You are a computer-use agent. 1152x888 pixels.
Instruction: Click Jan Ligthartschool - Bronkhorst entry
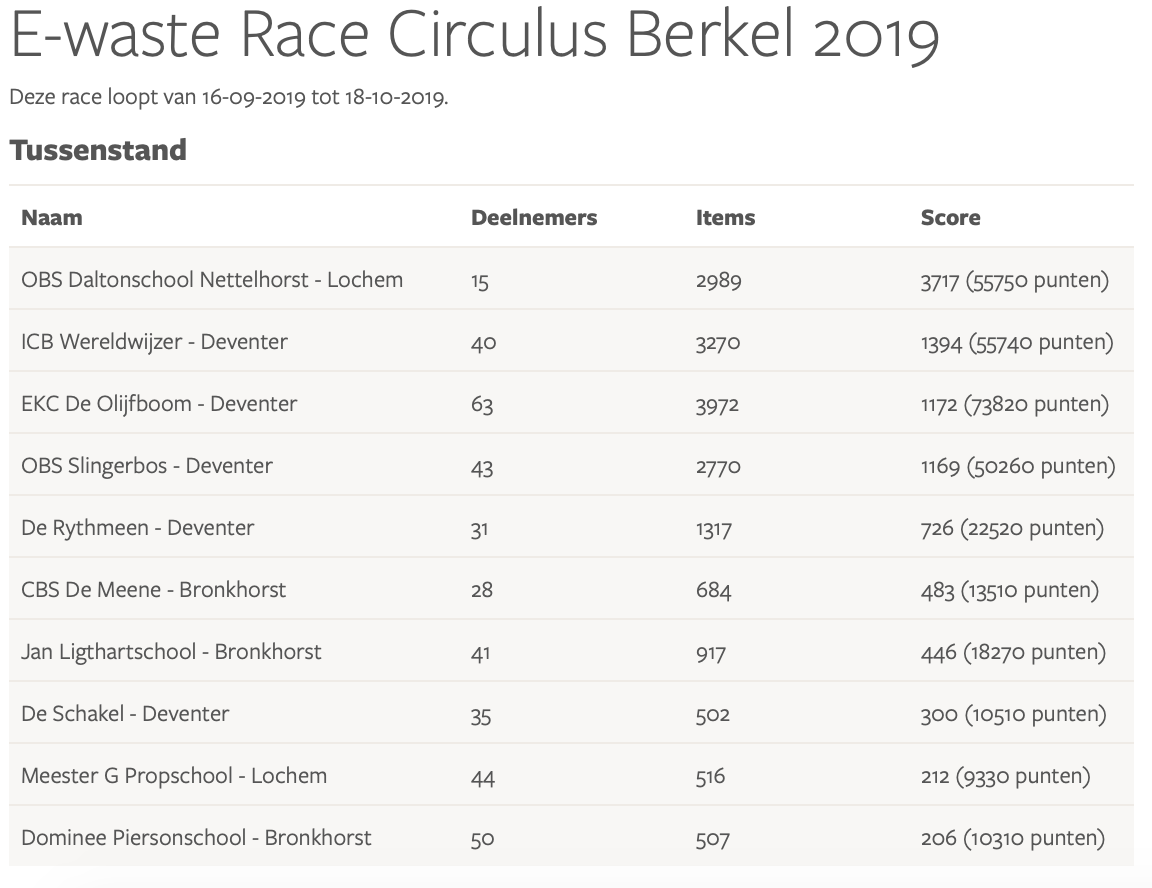point(171,652)
